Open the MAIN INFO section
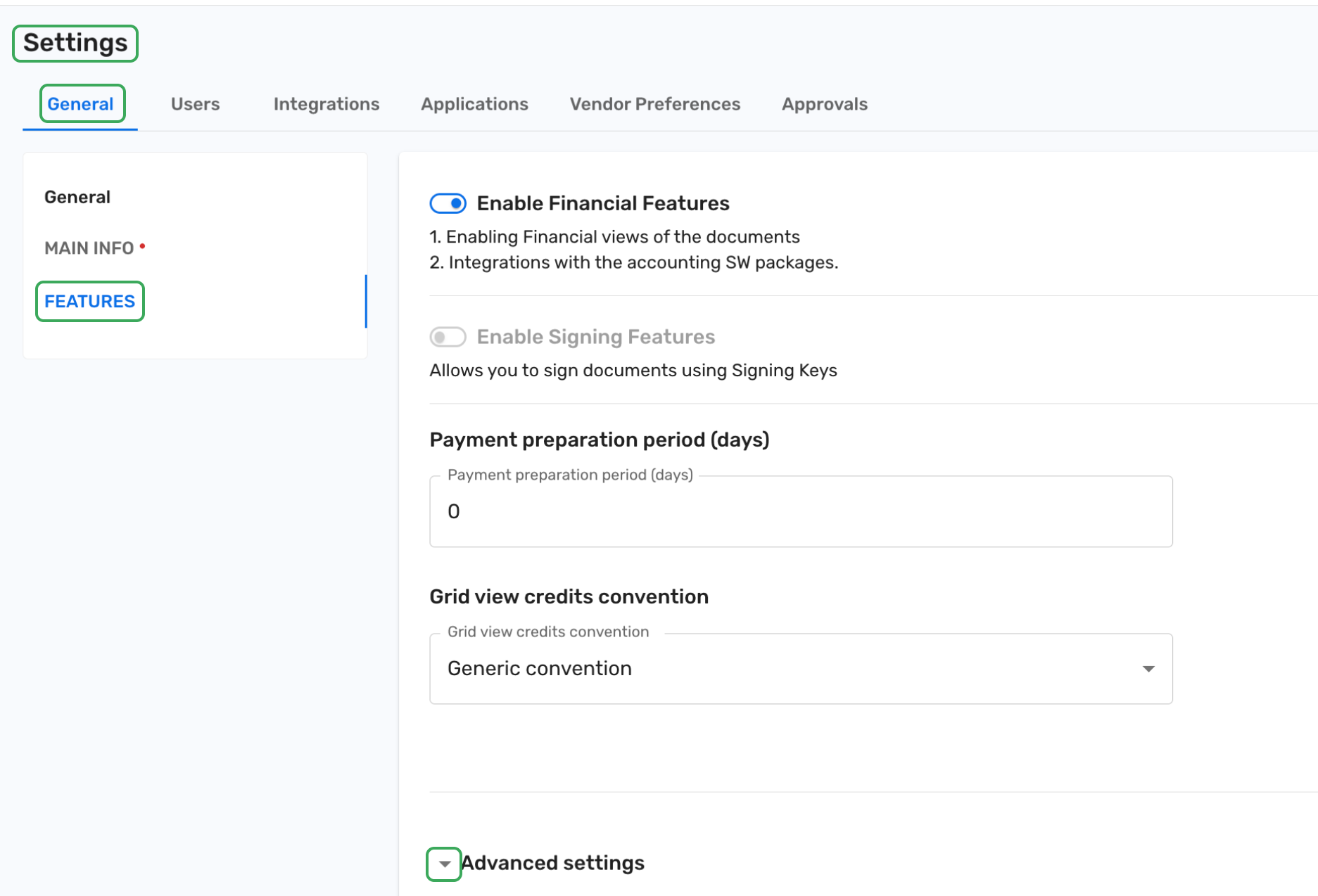This screenshot has width=1318, height=896. (89, 248)
